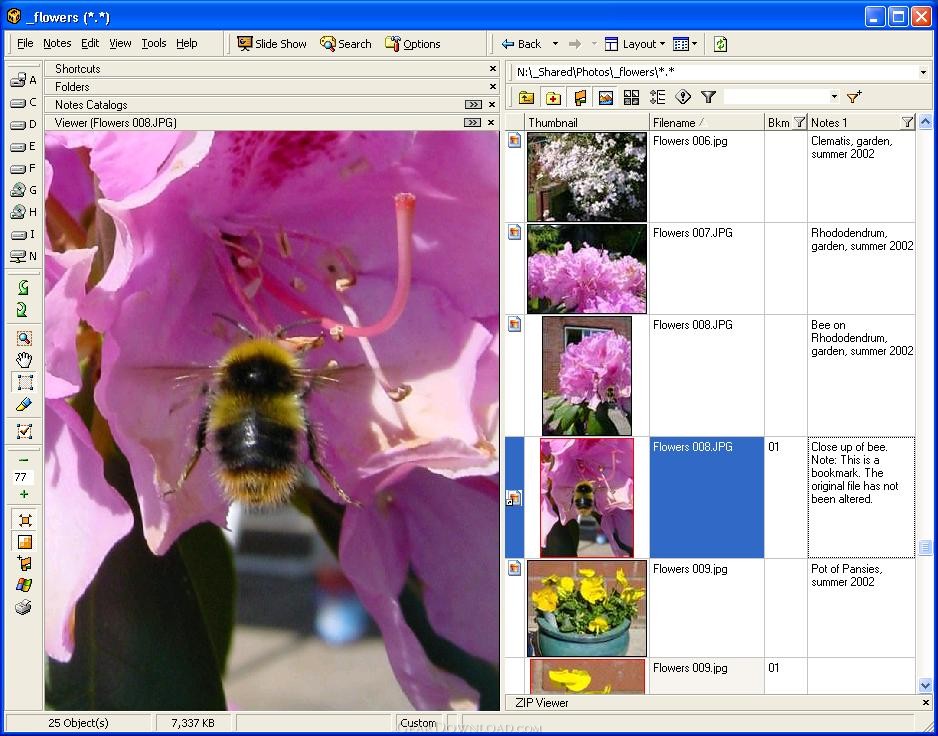This screenshot has width=938, height=736.
Task: Filter the Bkm column
Action: [x=799, y=123]
